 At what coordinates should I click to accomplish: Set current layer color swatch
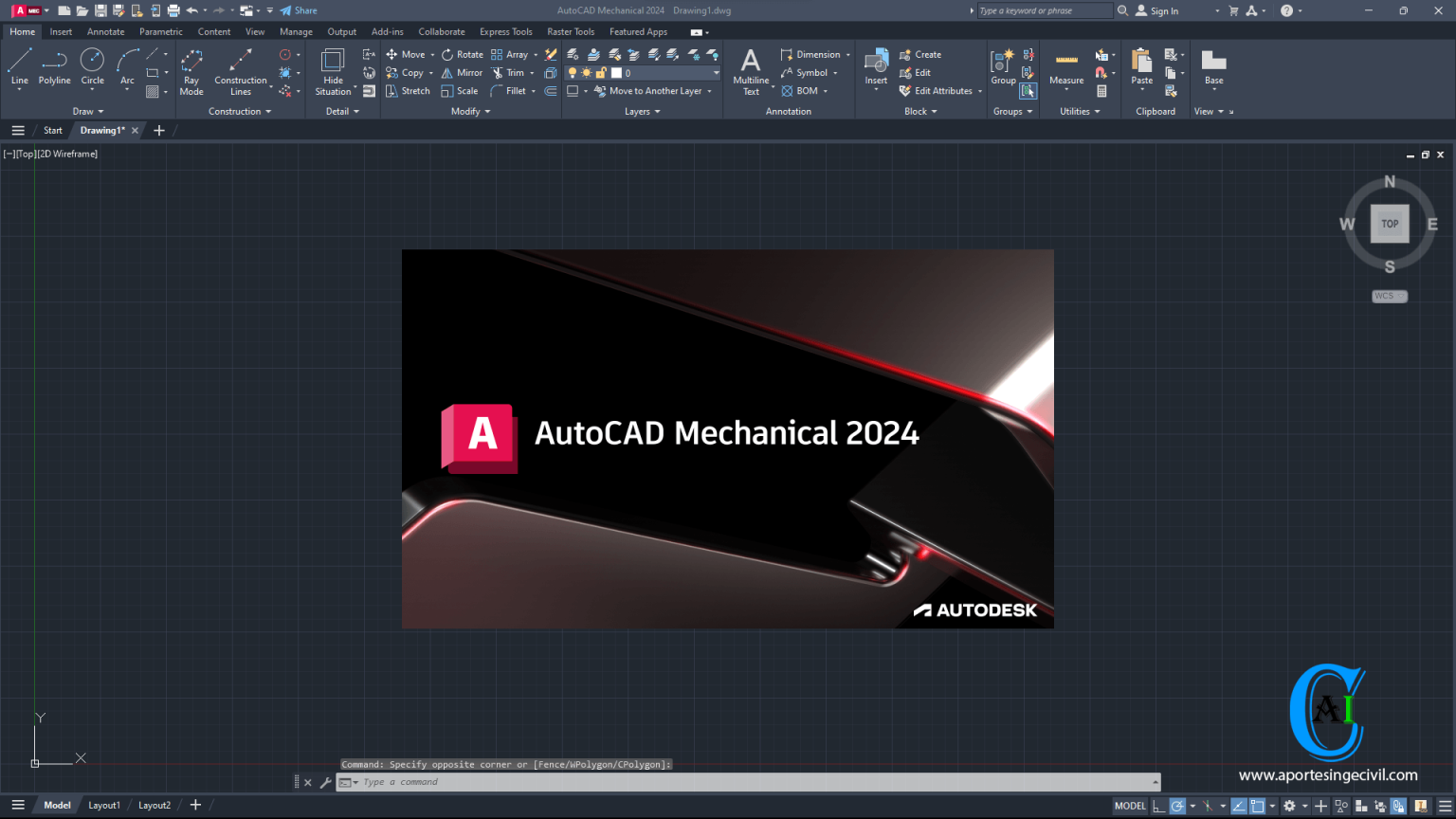(617, 72)
